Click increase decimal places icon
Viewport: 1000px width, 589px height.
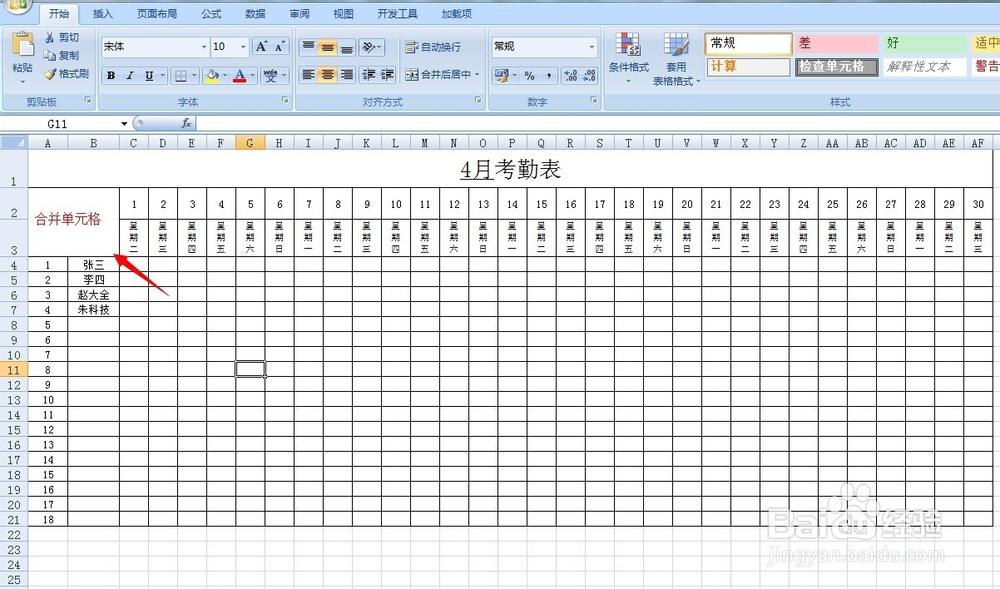coord(571,76)
